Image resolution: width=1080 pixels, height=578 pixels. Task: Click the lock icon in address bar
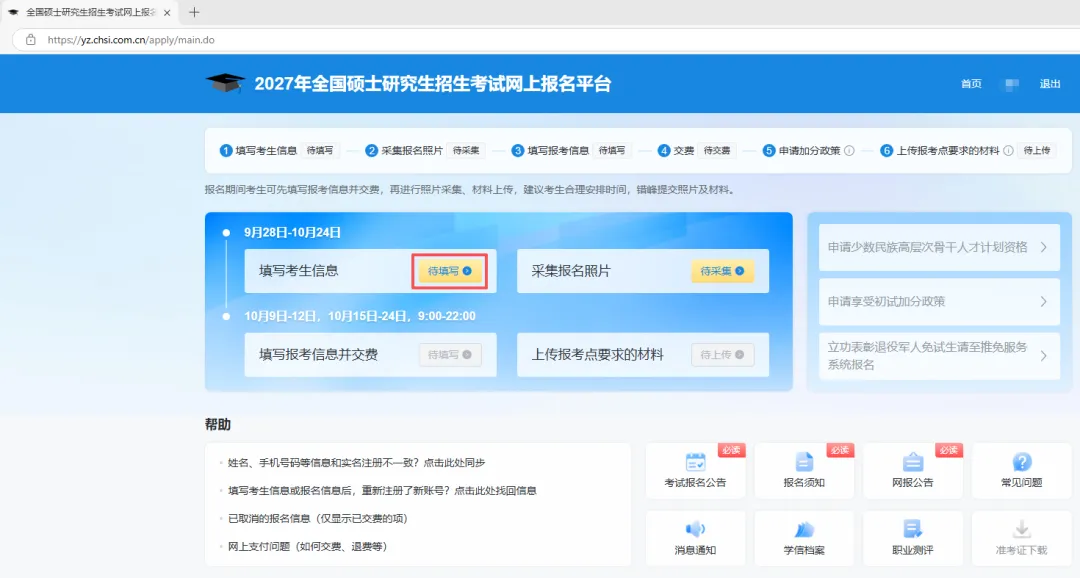[x=30, y=40]
